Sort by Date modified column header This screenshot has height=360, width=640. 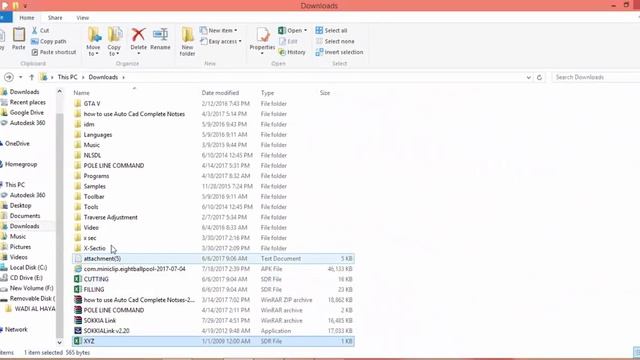pos(220,93)
